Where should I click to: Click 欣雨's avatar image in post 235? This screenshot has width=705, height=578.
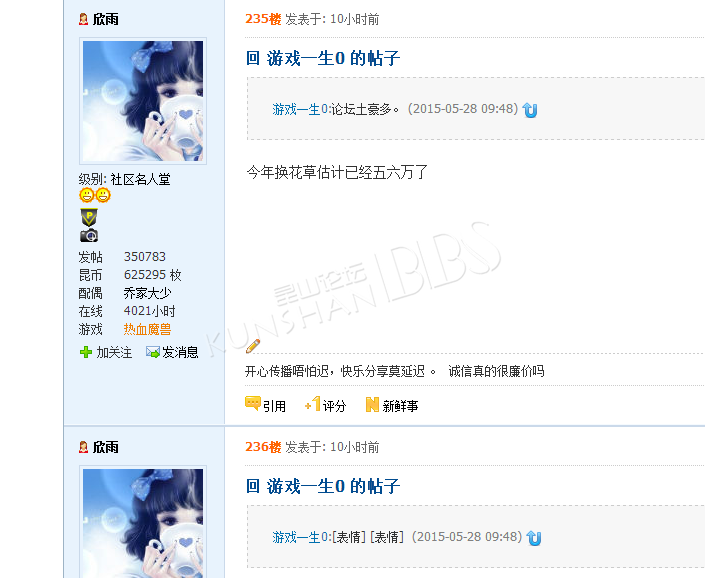(x=143, y=101)
